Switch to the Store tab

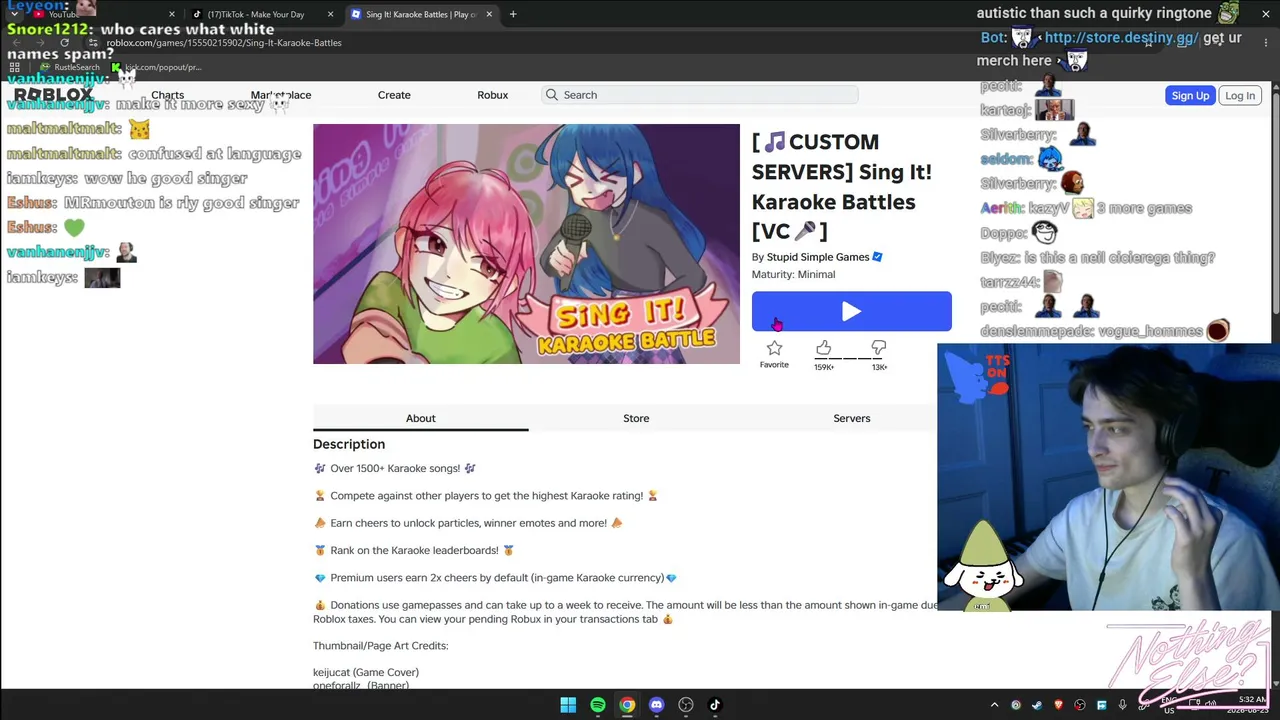click(x=636, y=418)
